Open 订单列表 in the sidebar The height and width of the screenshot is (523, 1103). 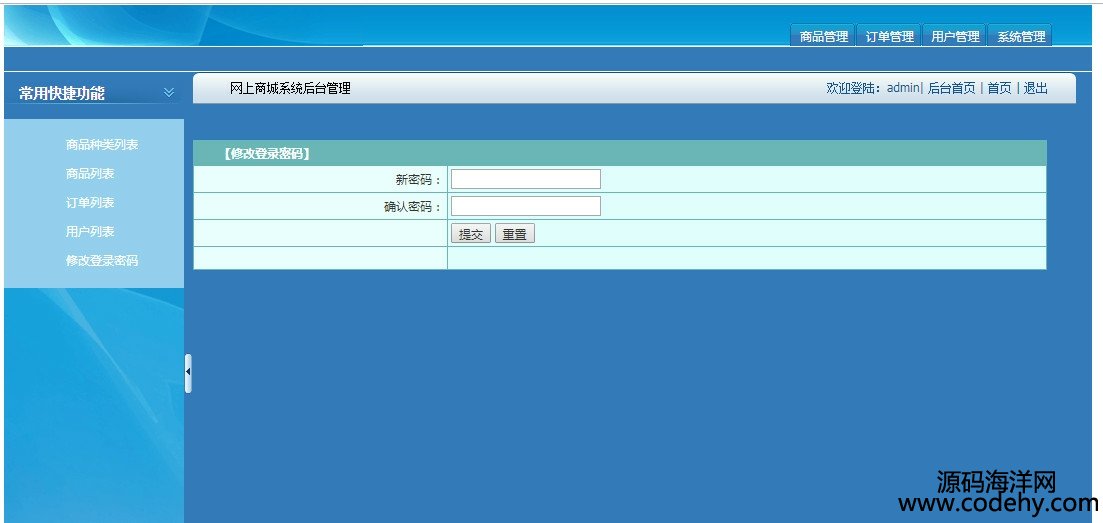[x=90, y=202]
